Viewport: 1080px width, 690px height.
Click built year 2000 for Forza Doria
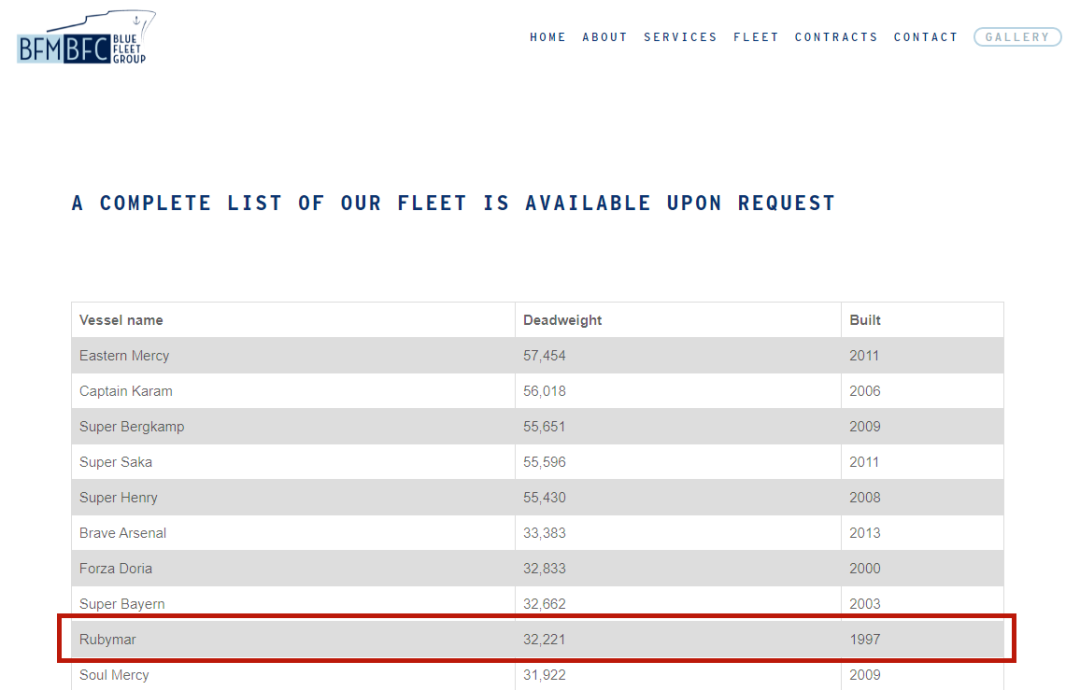pyautogui.click(x=864, y=569)
